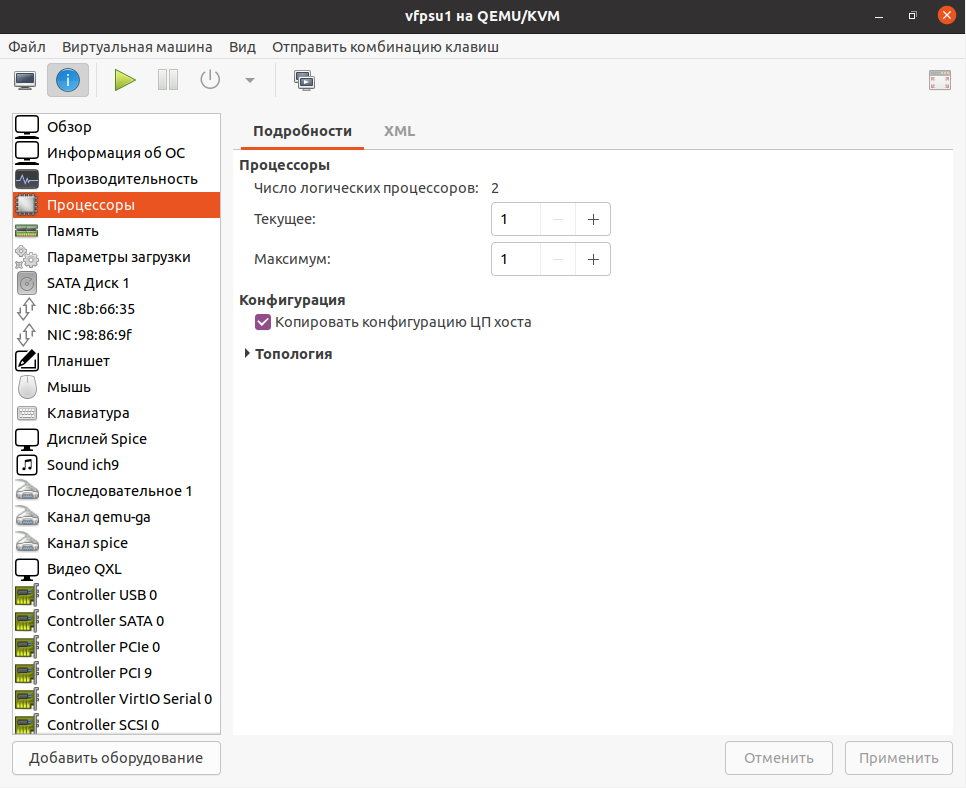
Task: Select Controller PCI 9 entry
Action: [116, 673]
